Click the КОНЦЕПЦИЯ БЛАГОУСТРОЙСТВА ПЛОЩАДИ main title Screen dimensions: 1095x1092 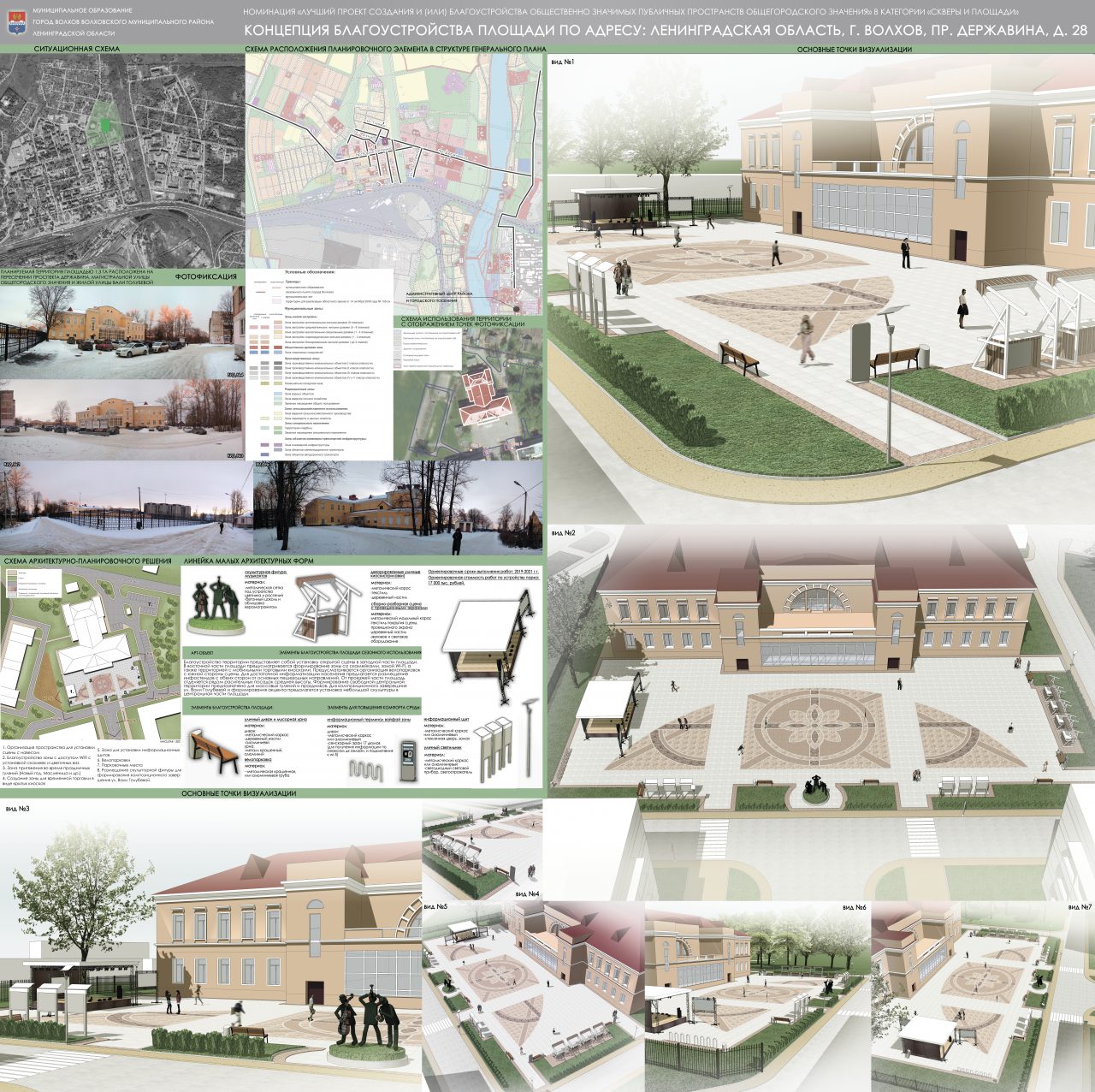666,32
